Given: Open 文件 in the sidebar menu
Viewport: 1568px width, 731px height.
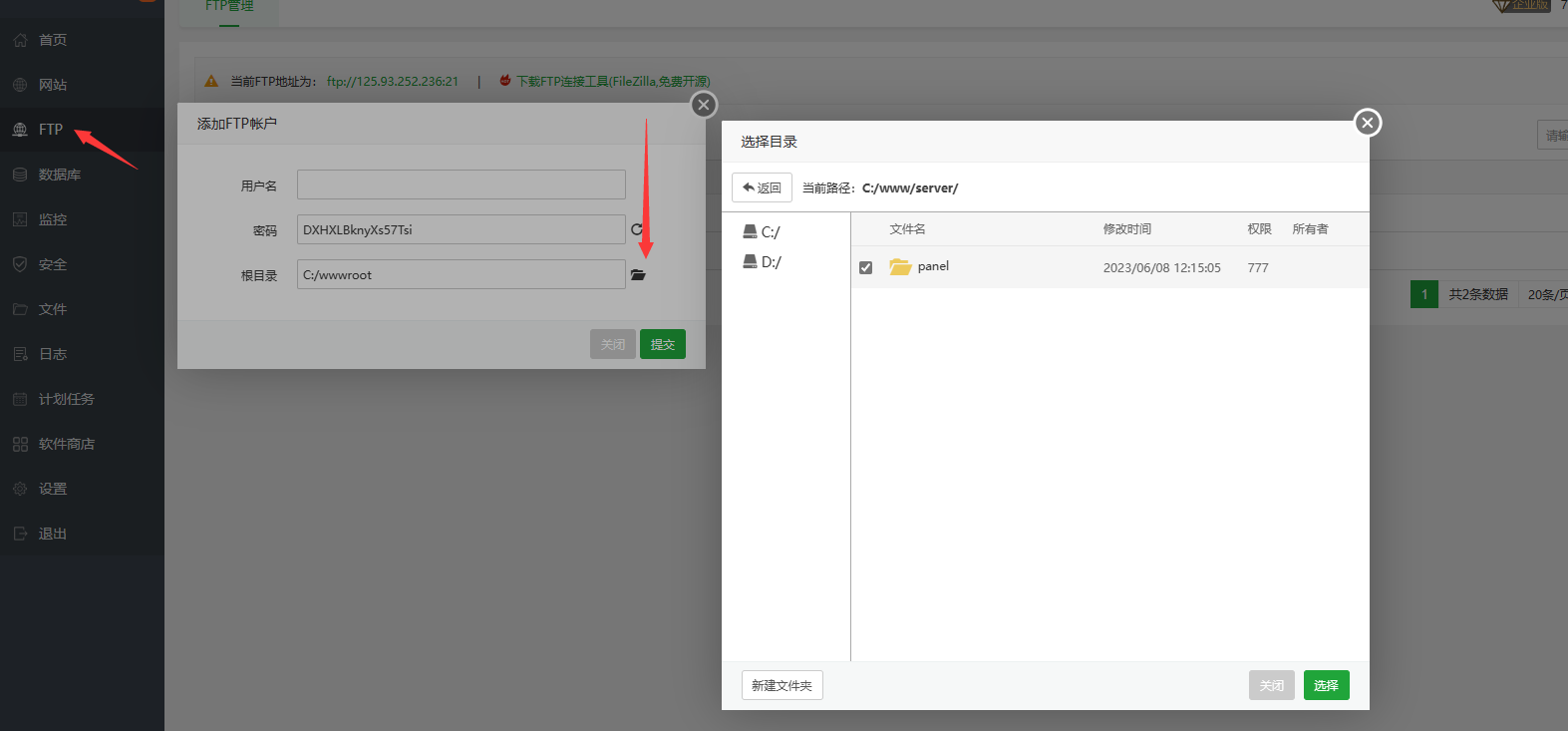Looking at the screenshot, I should coord(53,309).
